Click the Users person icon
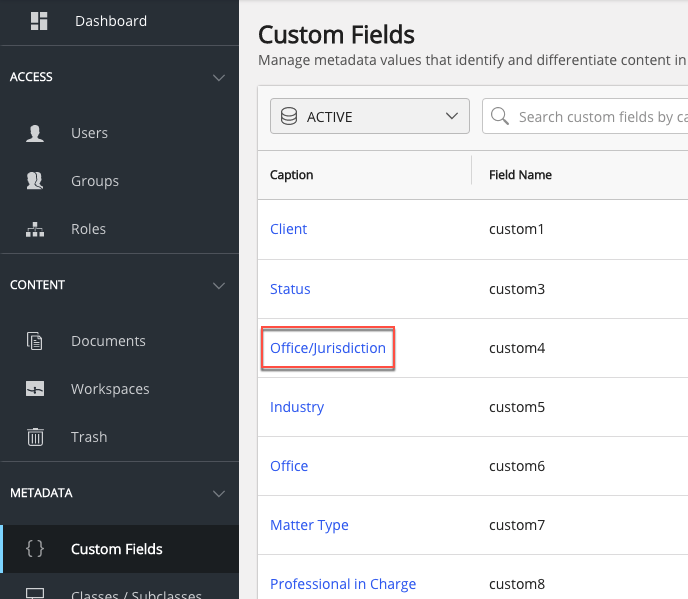Viewport: 688px width, 599px height. pyautogui.click(x=35, y=133)
